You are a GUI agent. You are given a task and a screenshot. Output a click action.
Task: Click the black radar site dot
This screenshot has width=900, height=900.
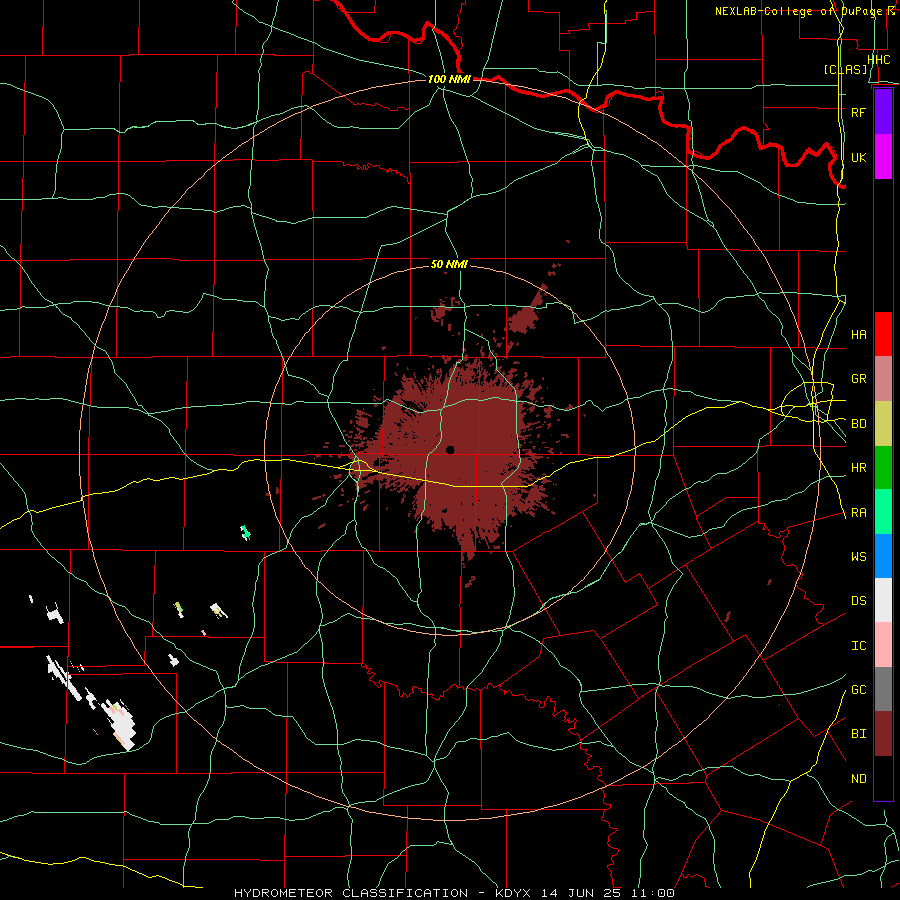tap(450, 449)
